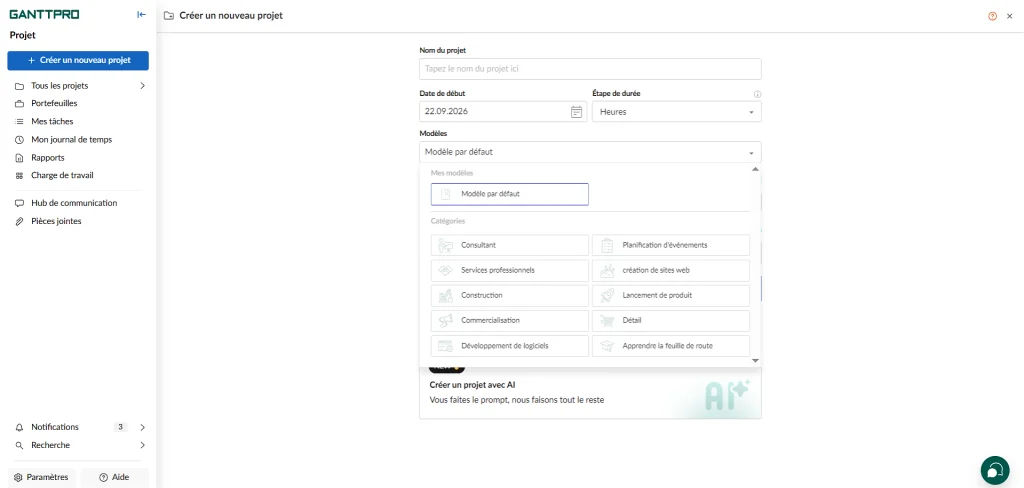Click the Consultant template icon

click(x=446, y=246)
